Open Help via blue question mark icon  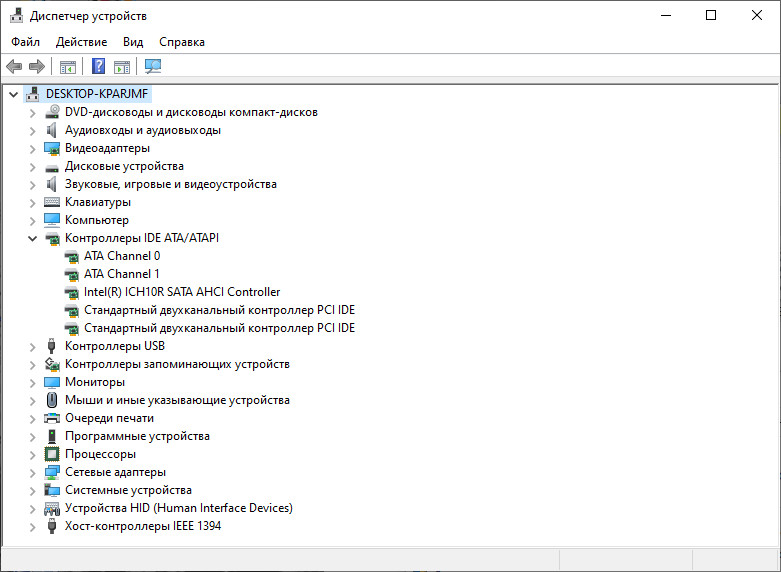pyautogui.click(x=99, y=66)
